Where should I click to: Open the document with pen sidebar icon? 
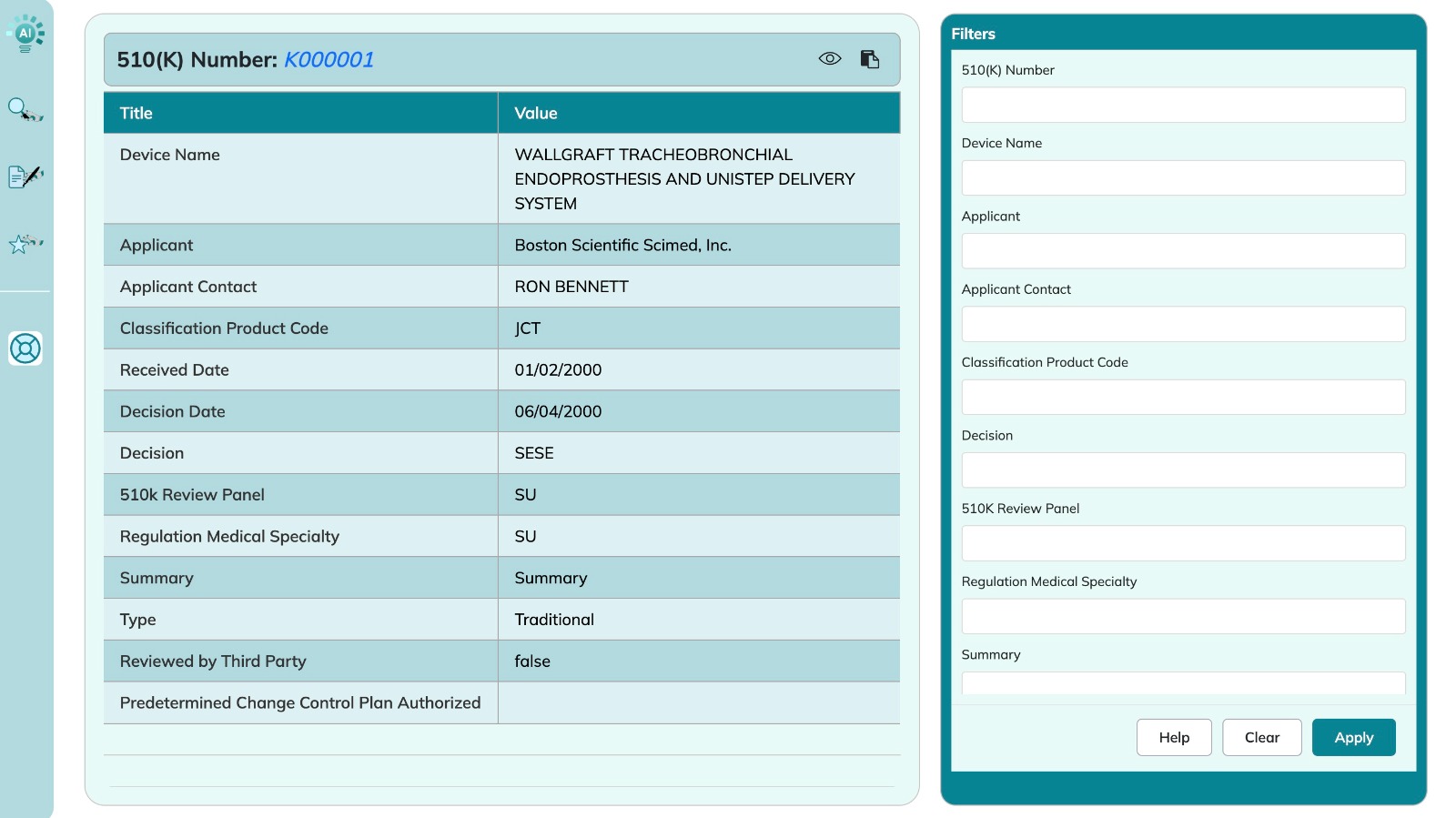25,177
